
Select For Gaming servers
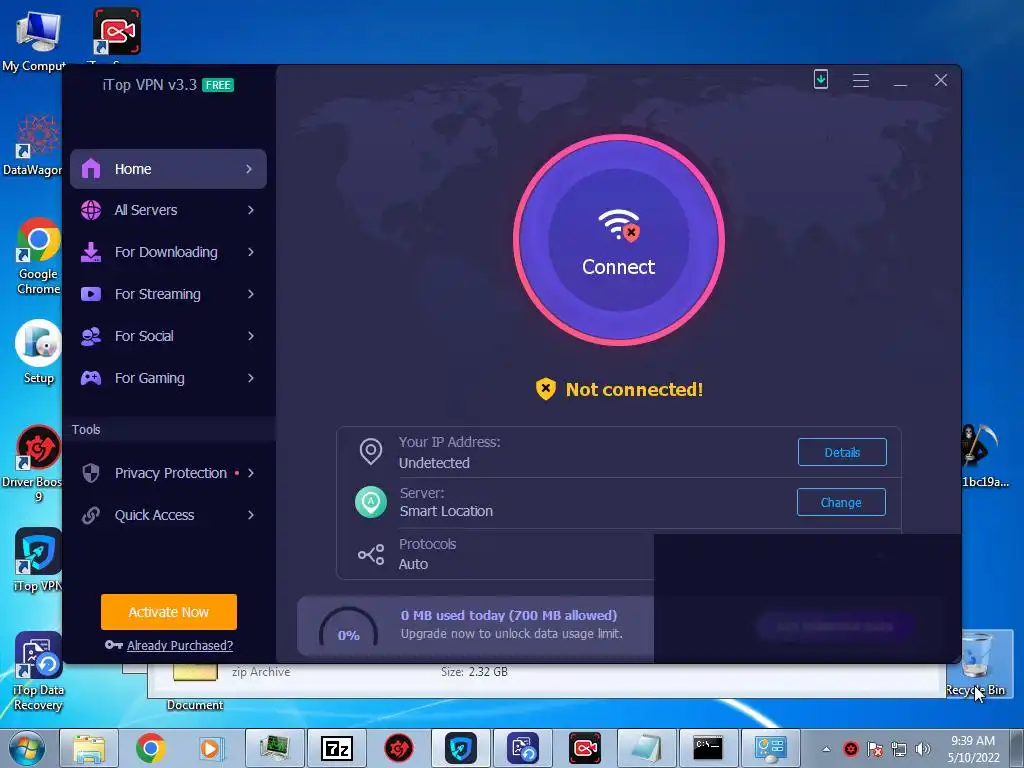tap(168, 378)
